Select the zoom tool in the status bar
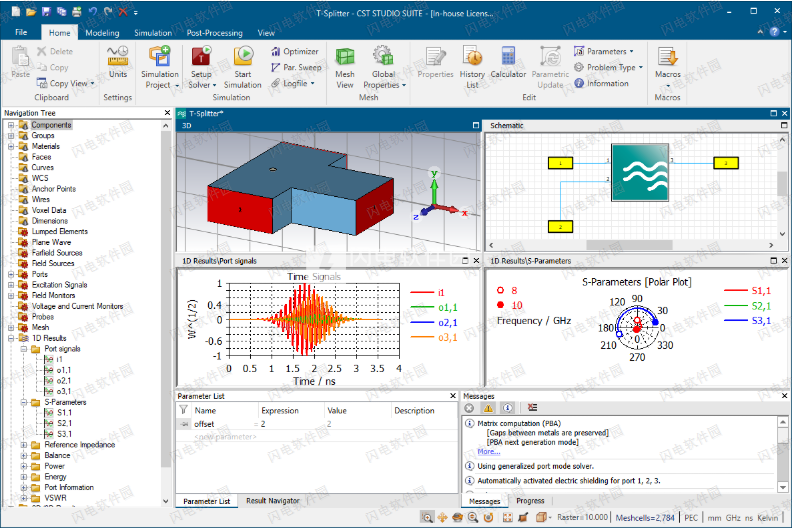Viewport: 792px width, 528px height. point(427,517)
